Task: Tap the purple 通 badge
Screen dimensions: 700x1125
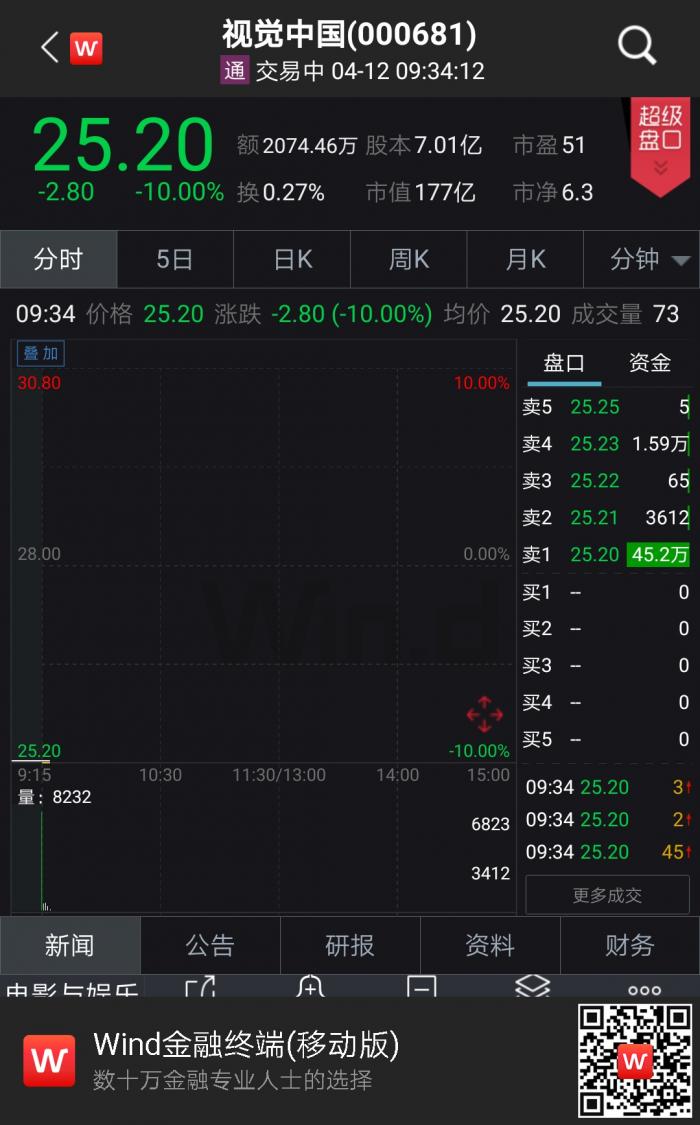Action: [234, 71]
